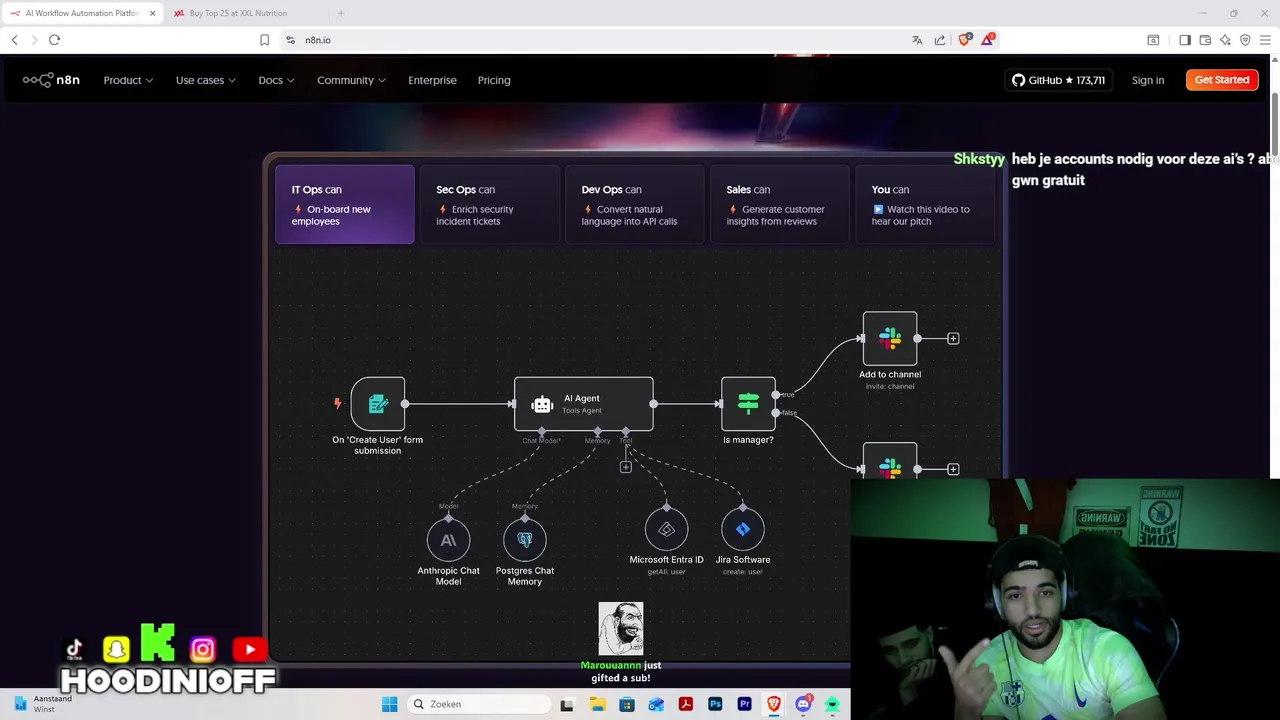The width and height of the screenshot is (1280, 720).
Task: Open the Brave Shields lion icon
Action: pyautogui.click(x=964, y=40)
